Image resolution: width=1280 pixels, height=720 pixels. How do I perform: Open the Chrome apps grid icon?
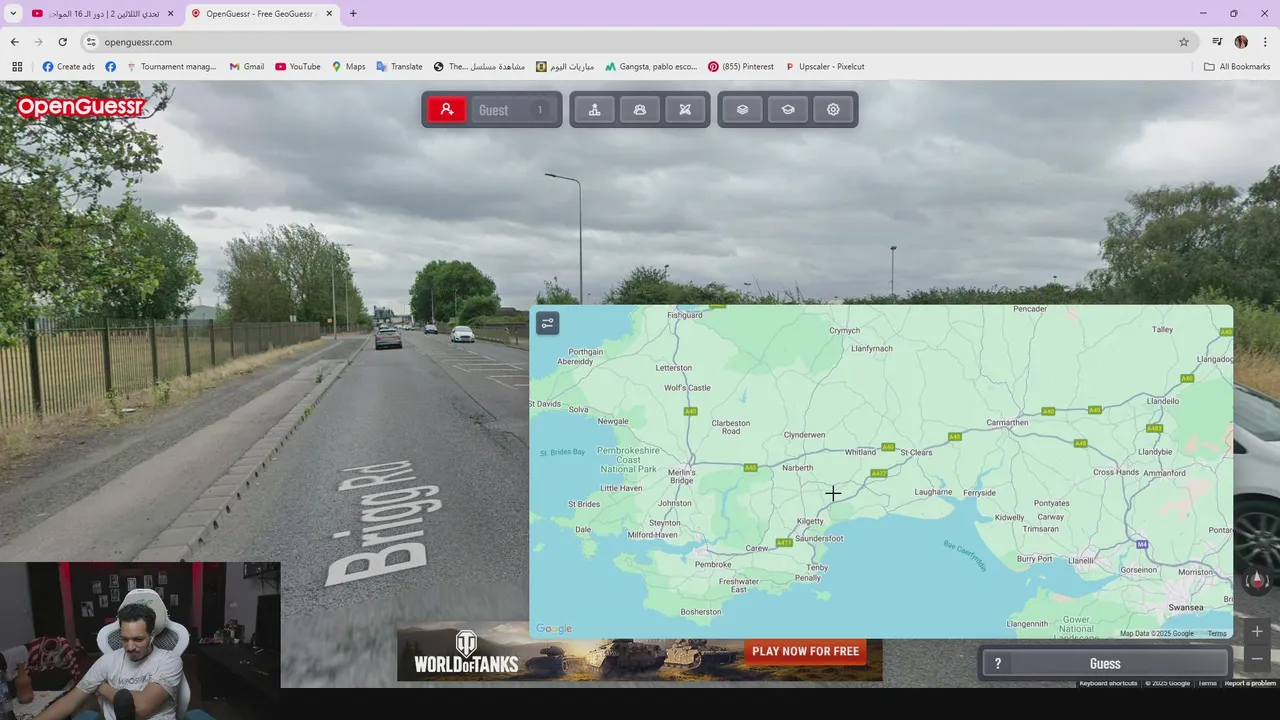(17, 67)
